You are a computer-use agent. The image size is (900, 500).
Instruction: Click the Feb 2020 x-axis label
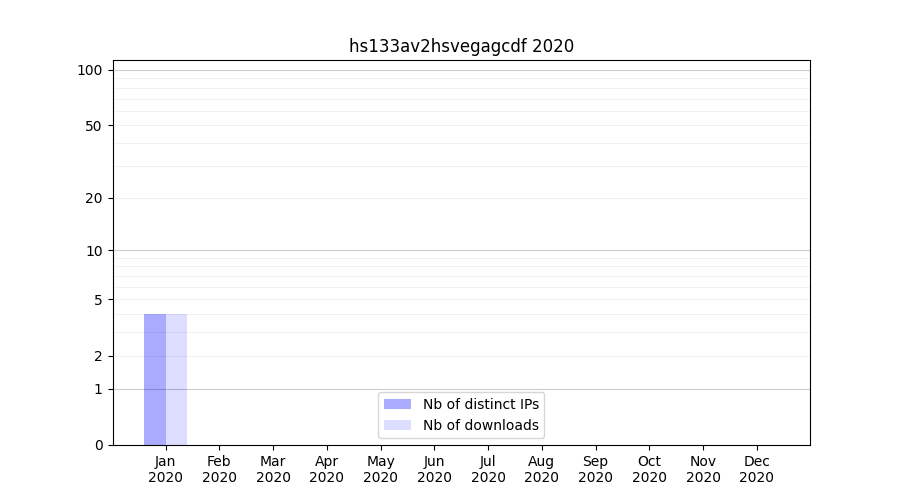[219, 469]
